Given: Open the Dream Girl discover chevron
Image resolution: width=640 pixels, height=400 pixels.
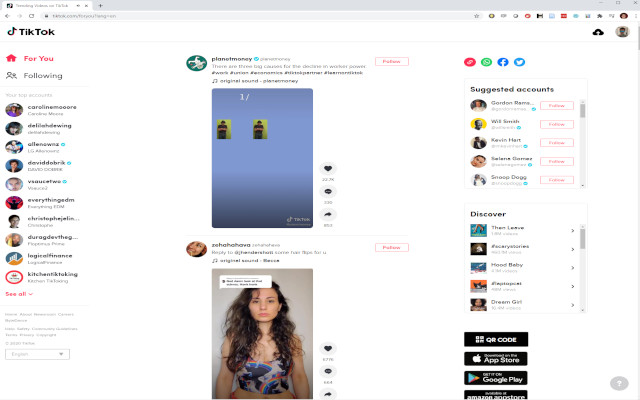Looking at the screenshot, I should 573,305.
